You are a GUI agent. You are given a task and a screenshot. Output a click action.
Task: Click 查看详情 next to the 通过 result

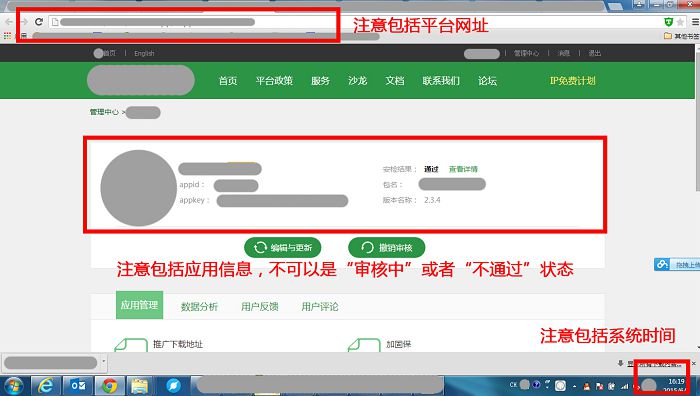click(x=463, y=169)
